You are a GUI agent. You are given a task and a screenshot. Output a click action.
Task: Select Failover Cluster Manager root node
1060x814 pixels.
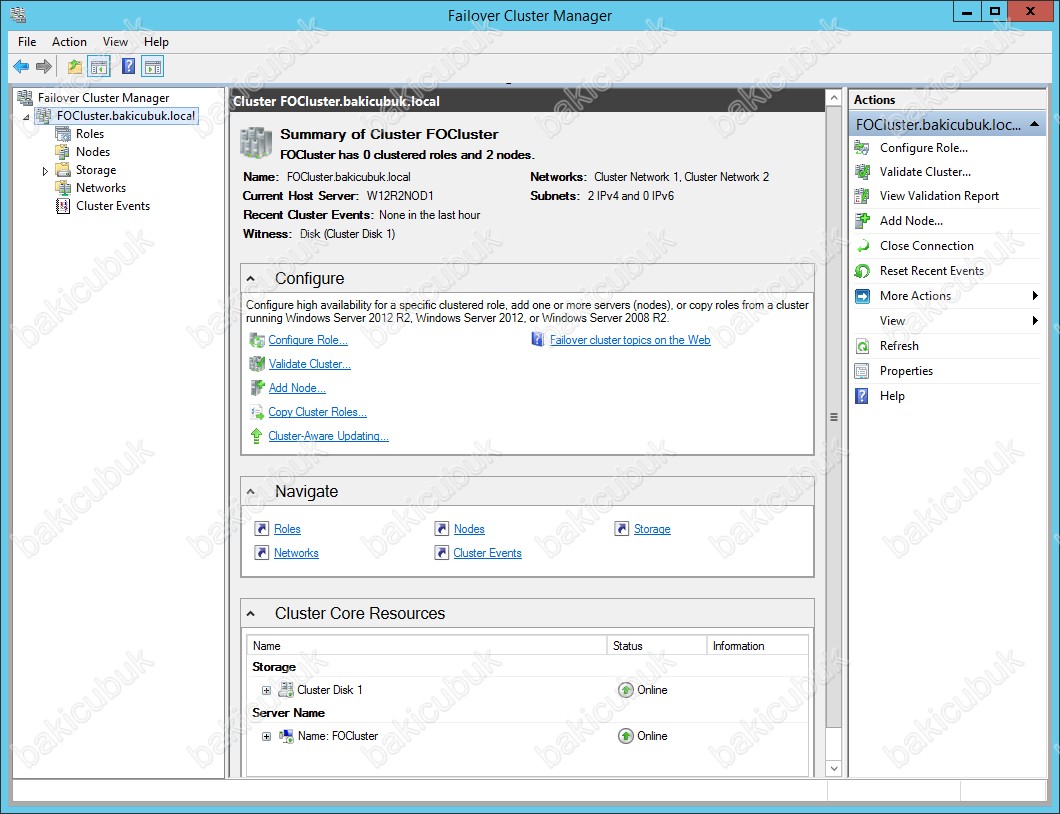103,98
